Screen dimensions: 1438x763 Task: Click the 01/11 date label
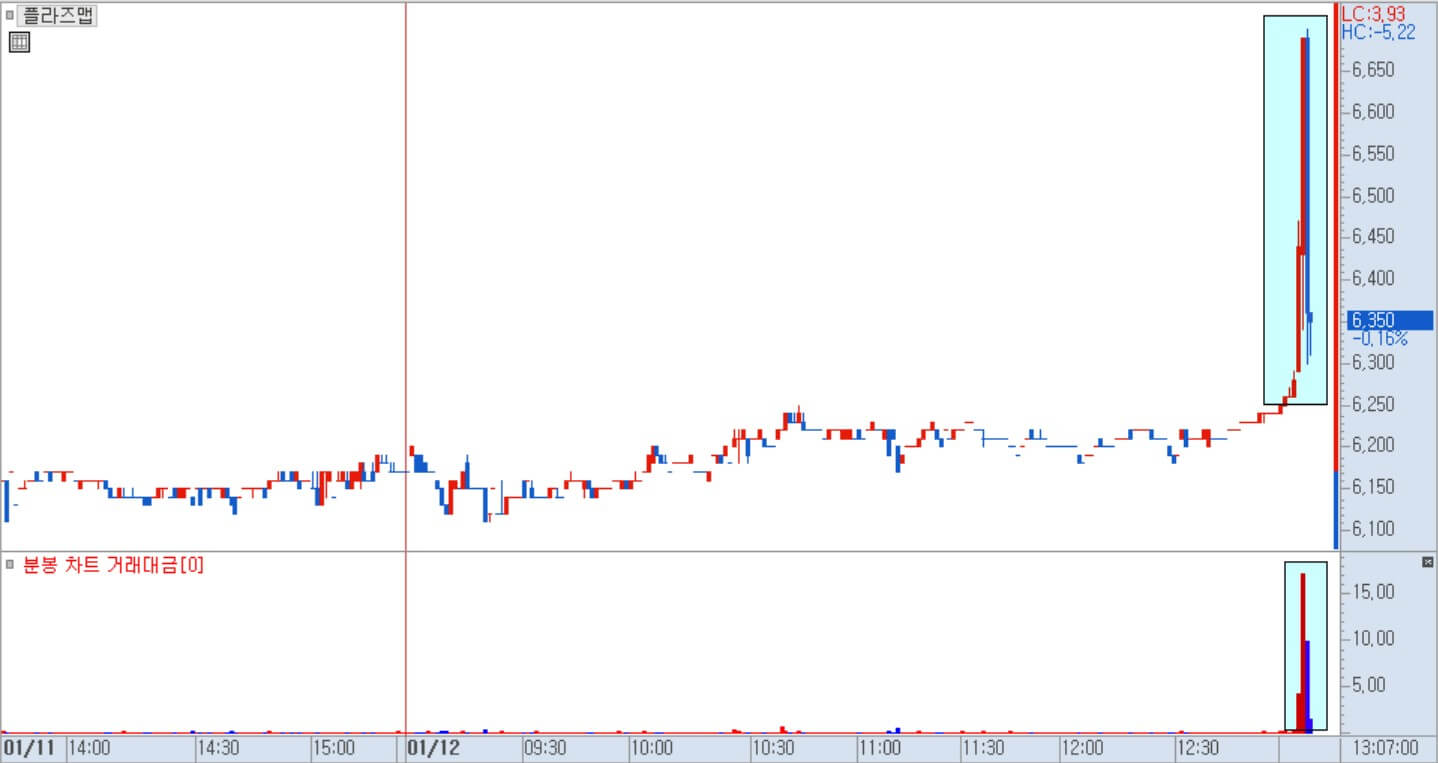click(29, 748)
